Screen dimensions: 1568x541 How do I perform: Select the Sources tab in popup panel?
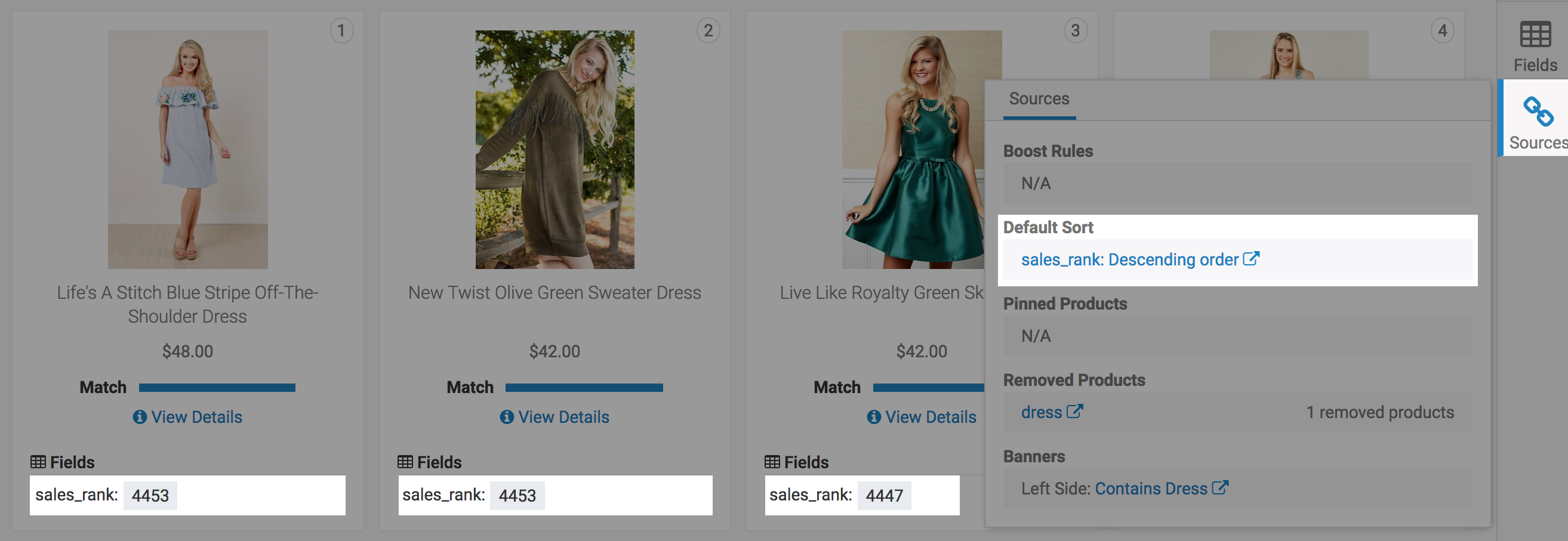(x=1039, y=98)
